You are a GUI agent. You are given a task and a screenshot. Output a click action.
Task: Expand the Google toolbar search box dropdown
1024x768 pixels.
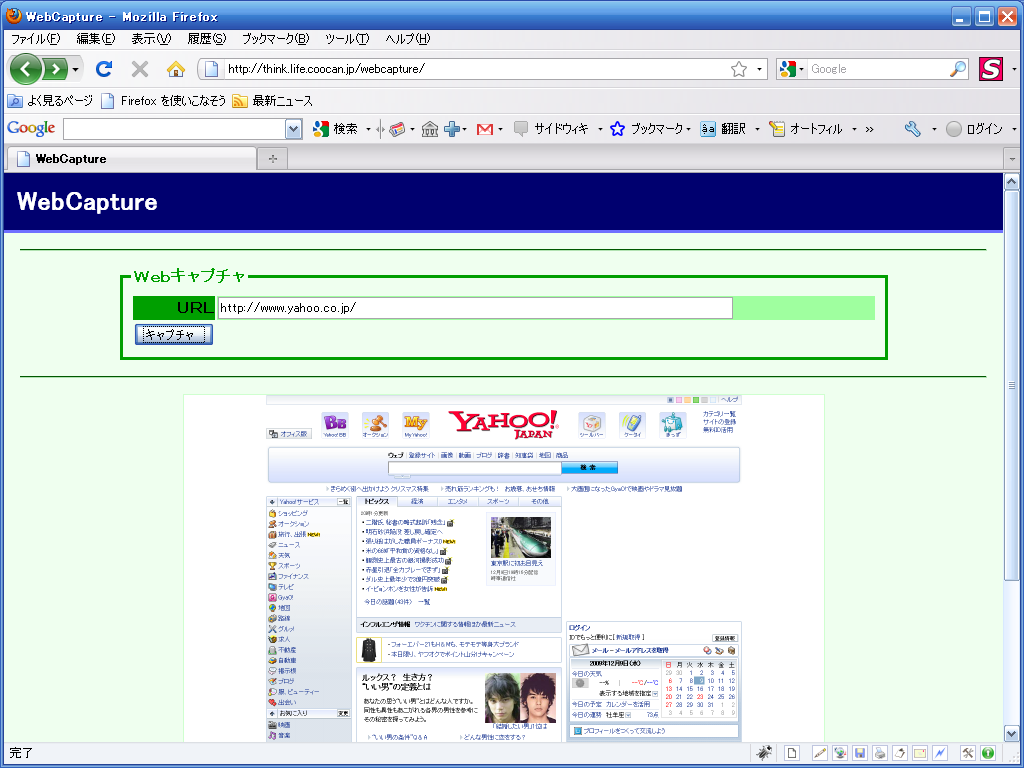[x=294, y=129]
